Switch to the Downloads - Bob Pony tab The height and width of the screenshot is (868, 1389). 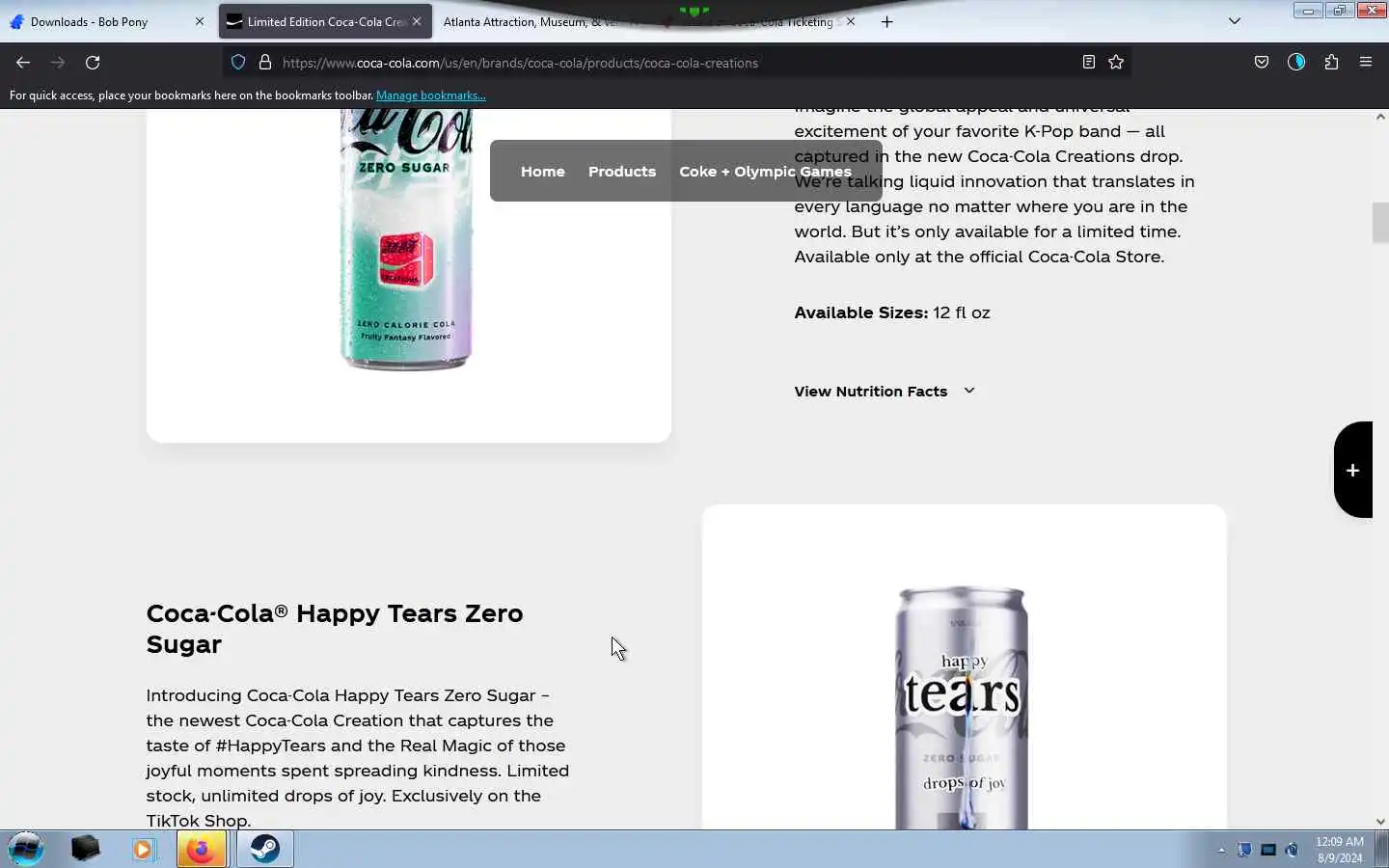[106, 21]
